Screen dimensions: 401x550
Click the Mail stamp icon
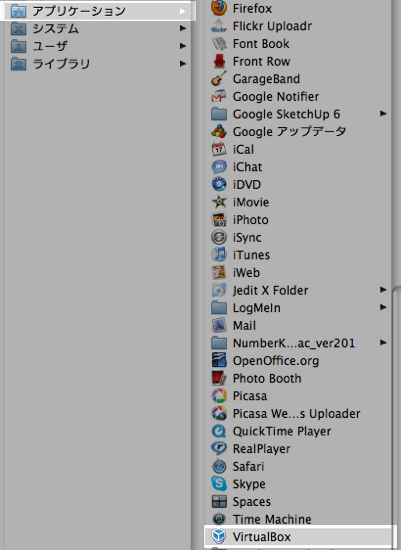(219, 326)
